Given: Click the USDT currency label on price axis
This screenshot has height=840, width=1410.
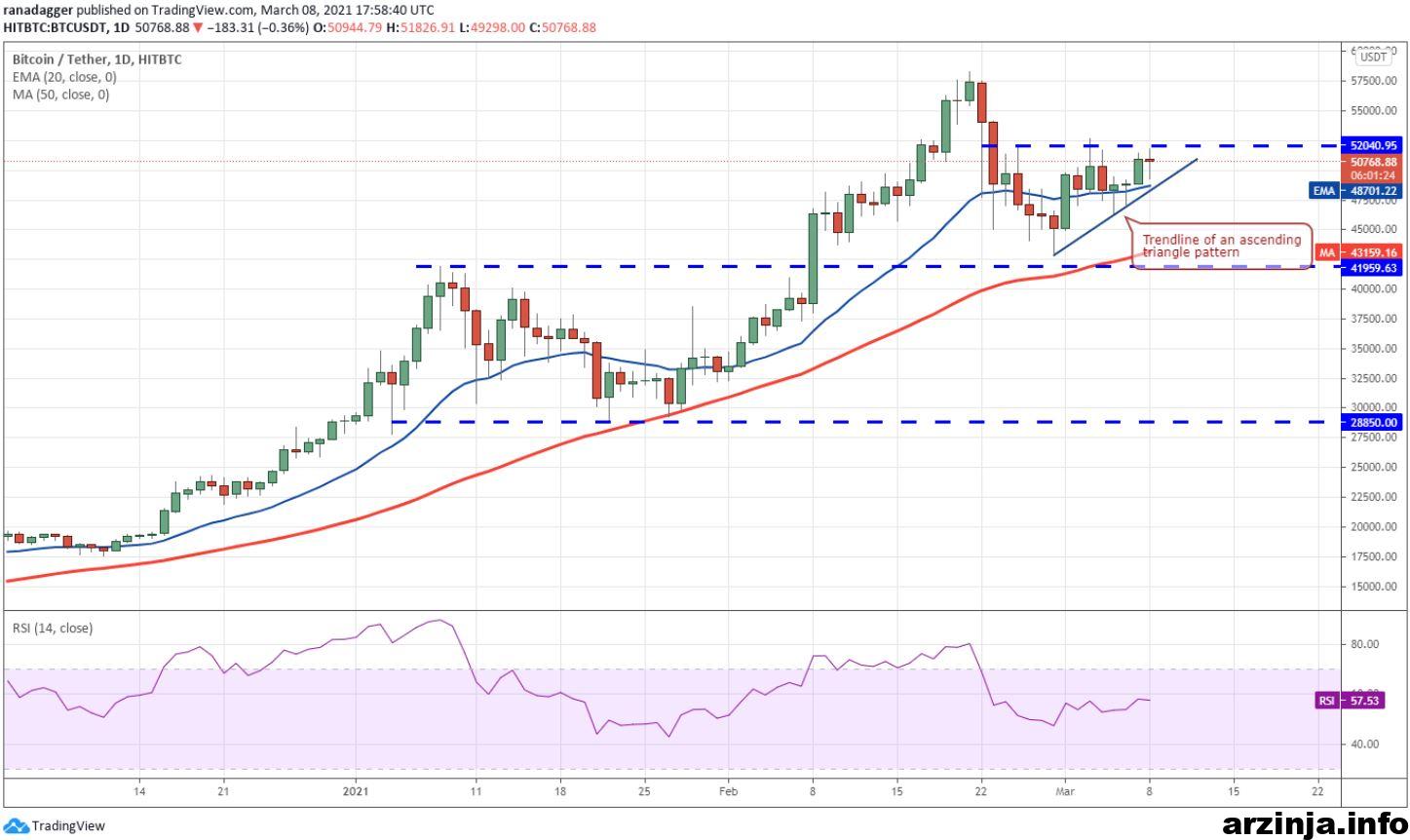Looking at the screenshot, I should click(x=1373, y=57).
